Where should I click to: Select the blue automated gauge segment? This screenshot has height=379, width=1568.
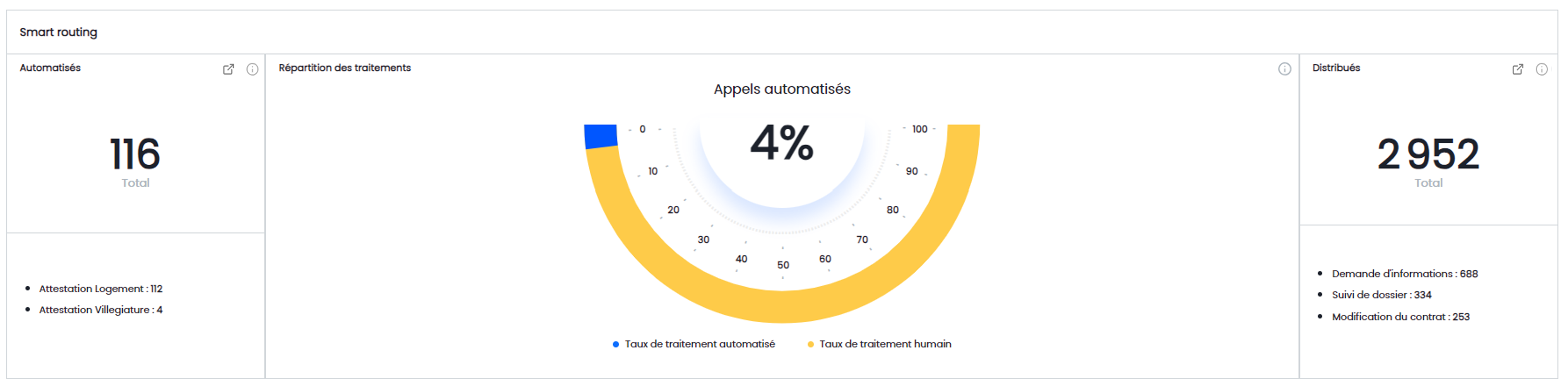pyautogui.click(x=600, y=136)
